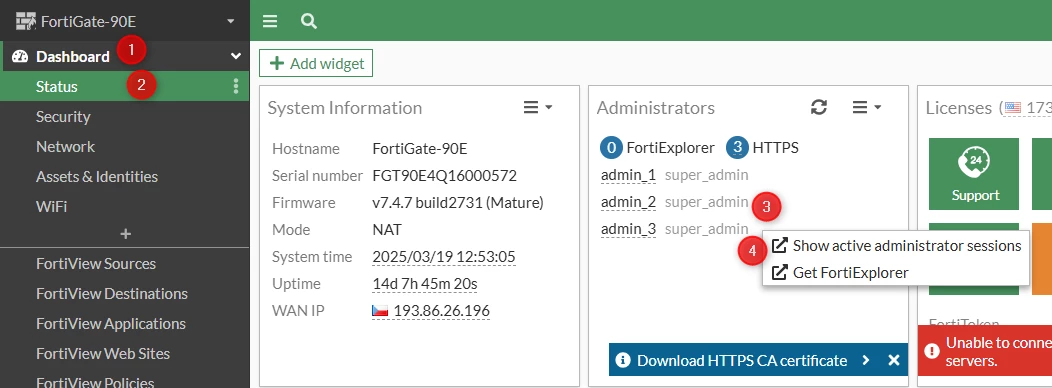Open Status three-dot options icon

pos(235,87)
